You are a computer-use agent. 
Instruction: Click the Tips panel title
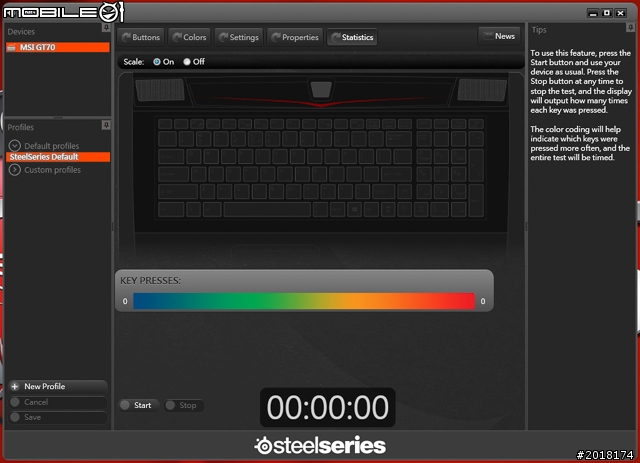tap(539, 30)
